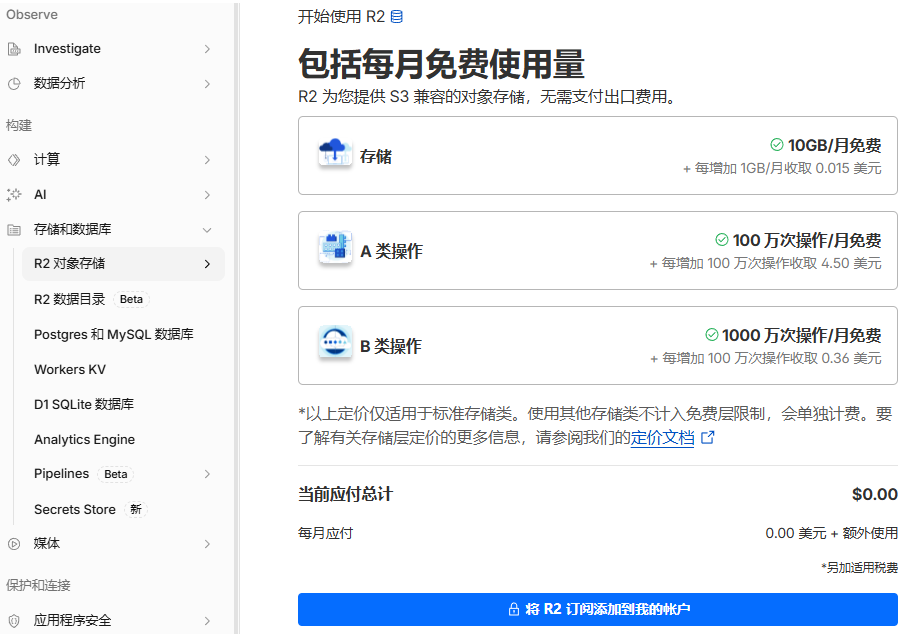The height and width of the screenshot is (634, 922).
Task: Click 将 R2 订阅添加到我的帐户 button
Action: pyautogui.click(x=597, y=609)
